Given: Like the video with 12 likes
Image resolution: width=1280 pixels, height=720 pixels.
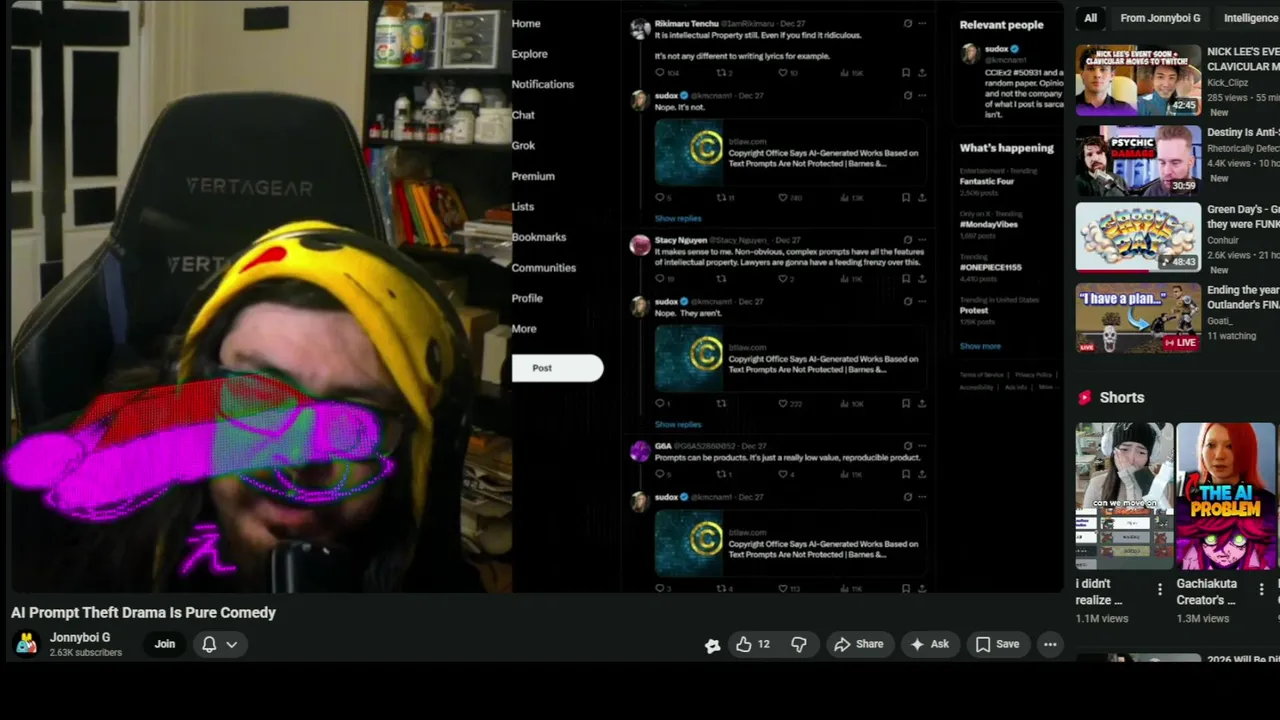Looking at the screenshot, I should (x=753, y=645).
